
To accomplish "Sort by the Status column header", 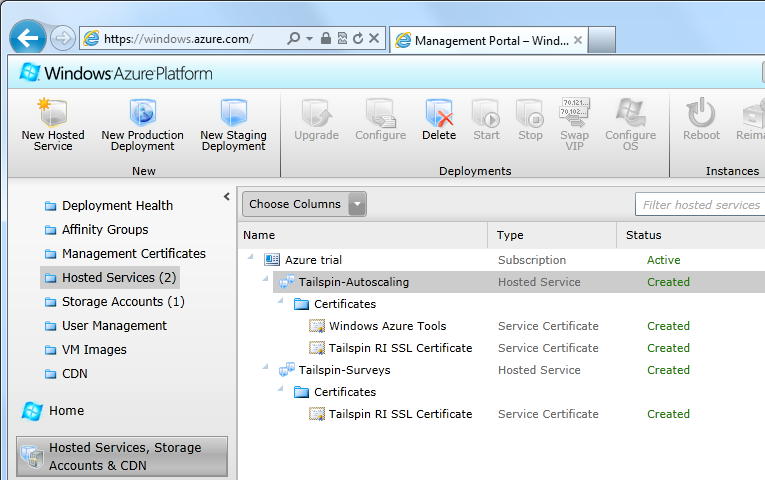I will [691, 235].
